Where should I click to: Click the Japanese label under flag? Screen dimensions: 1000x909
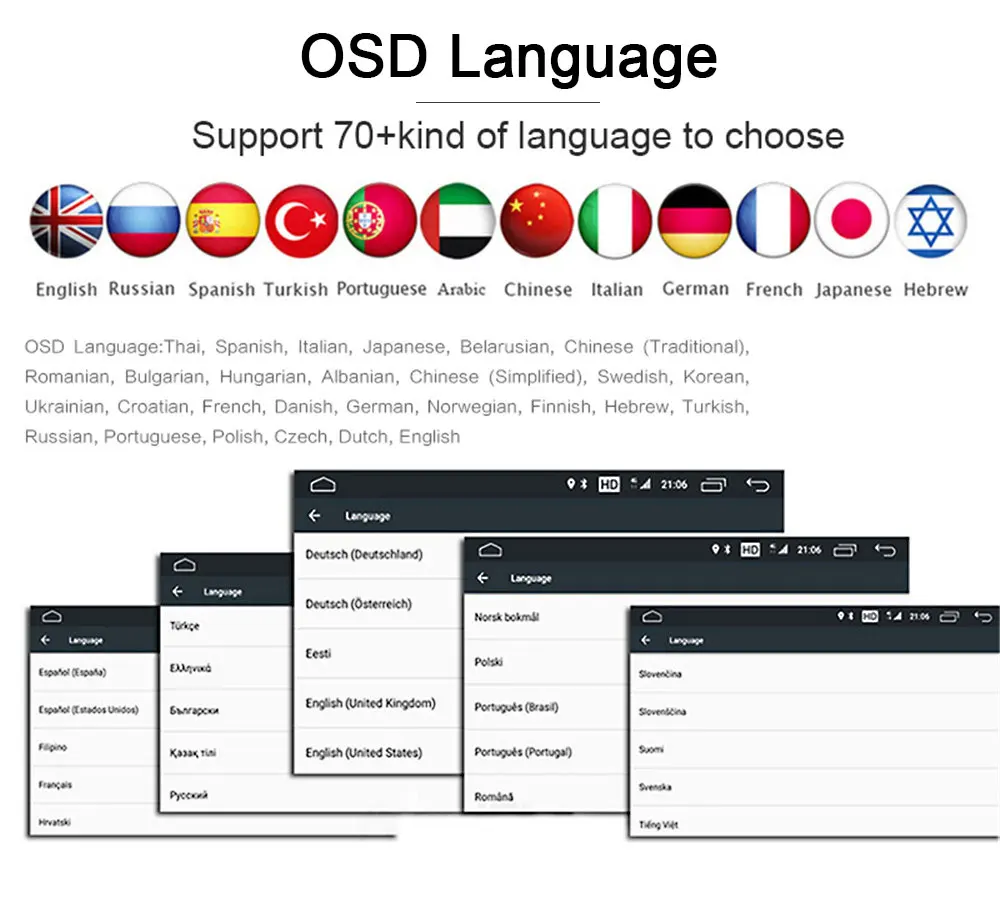[853, 290]
